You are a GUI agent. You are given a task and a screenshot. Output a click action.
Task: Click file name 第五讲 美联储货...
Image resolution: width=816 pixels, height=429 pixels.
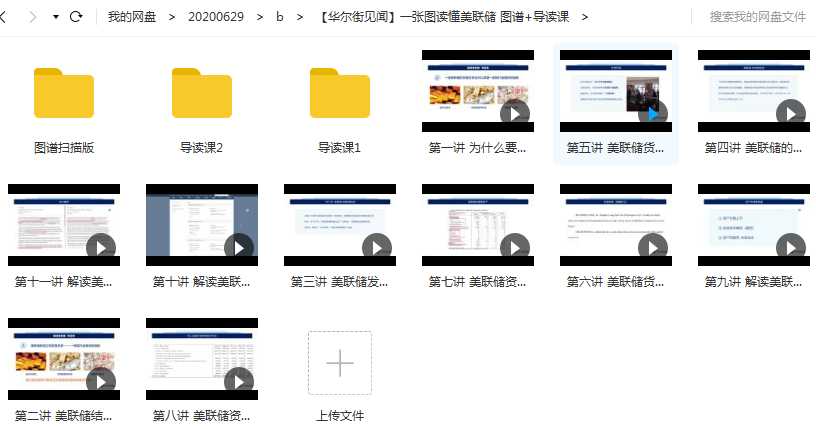615,148
